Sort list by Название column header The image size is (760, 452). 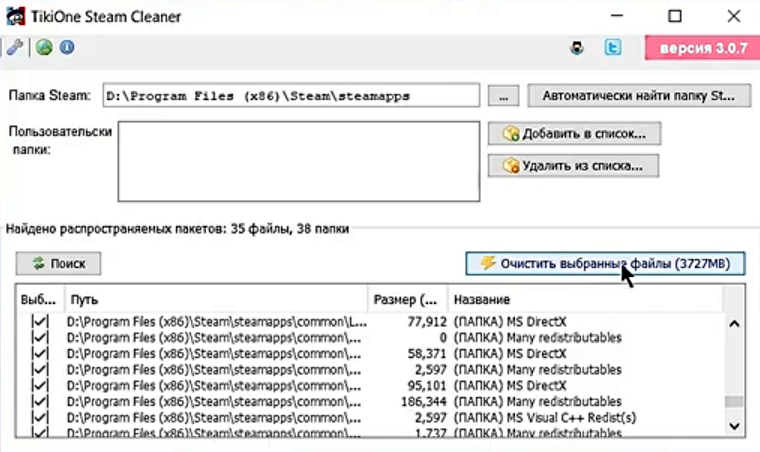586,299
